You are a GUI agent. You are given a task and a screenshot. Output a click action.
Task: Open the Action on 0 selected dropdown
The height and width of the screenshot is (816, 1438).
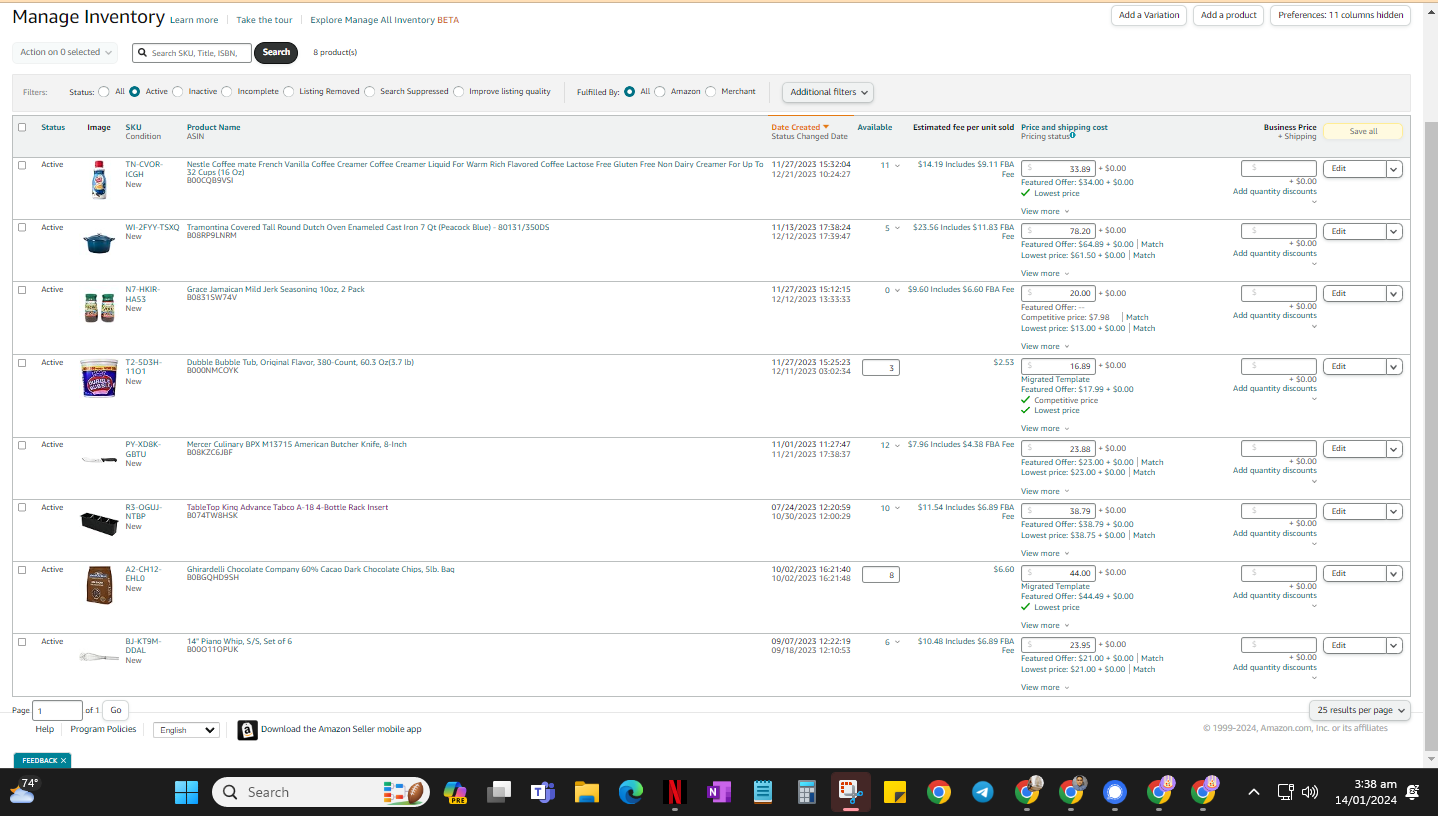65,52
